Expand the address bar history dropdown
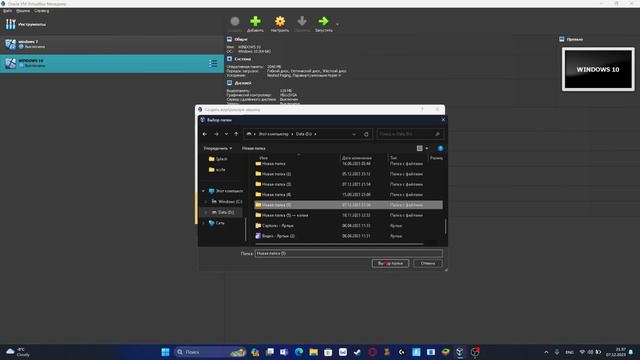This screenshot has height=360, width=640. [x=354, y=134]
